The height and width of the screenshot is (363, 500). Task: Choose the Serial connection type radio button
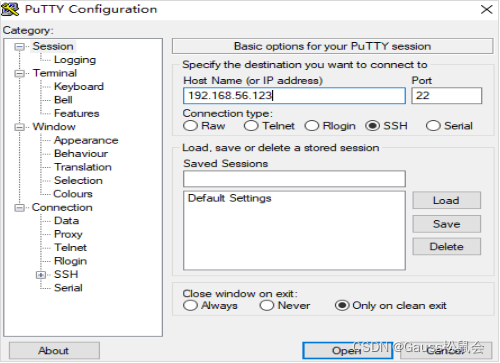[433, 126]
